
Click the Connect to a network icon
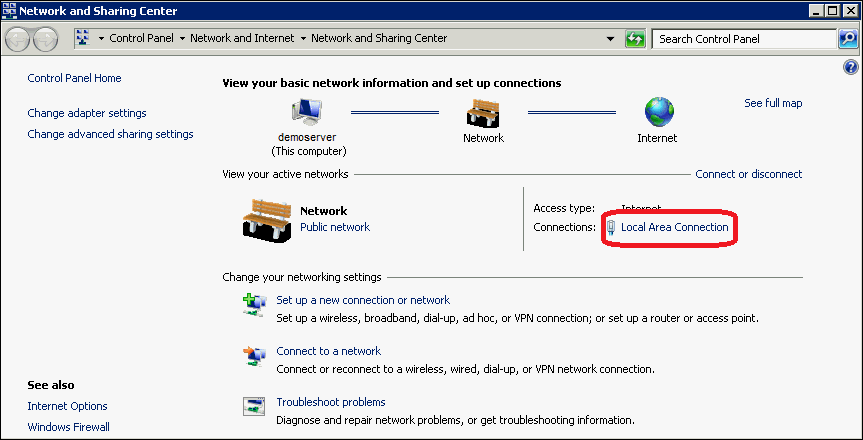[253, 356]
